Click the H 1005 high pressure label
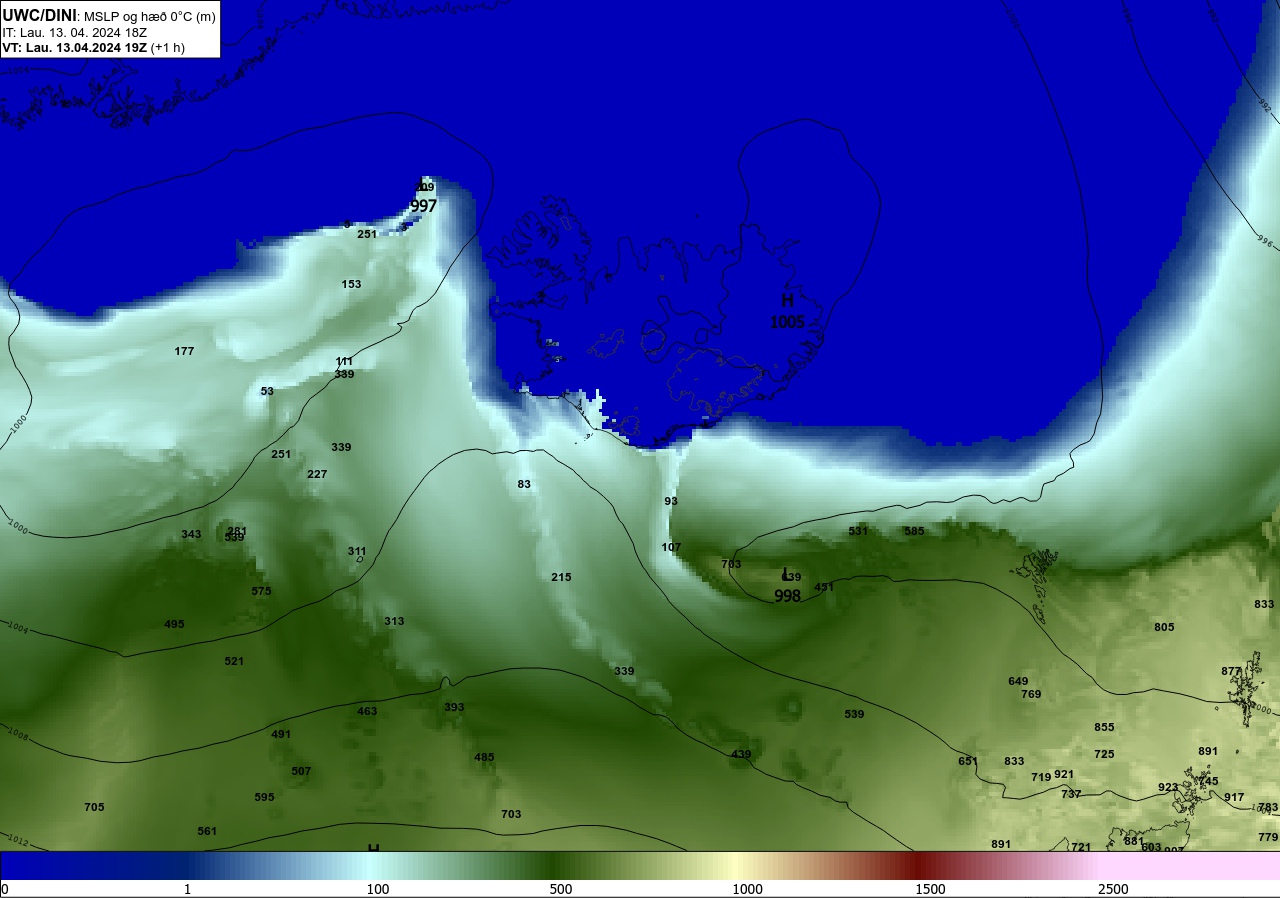The width and height of the screenshot is (1280, 898). click(x=787, y=311)
